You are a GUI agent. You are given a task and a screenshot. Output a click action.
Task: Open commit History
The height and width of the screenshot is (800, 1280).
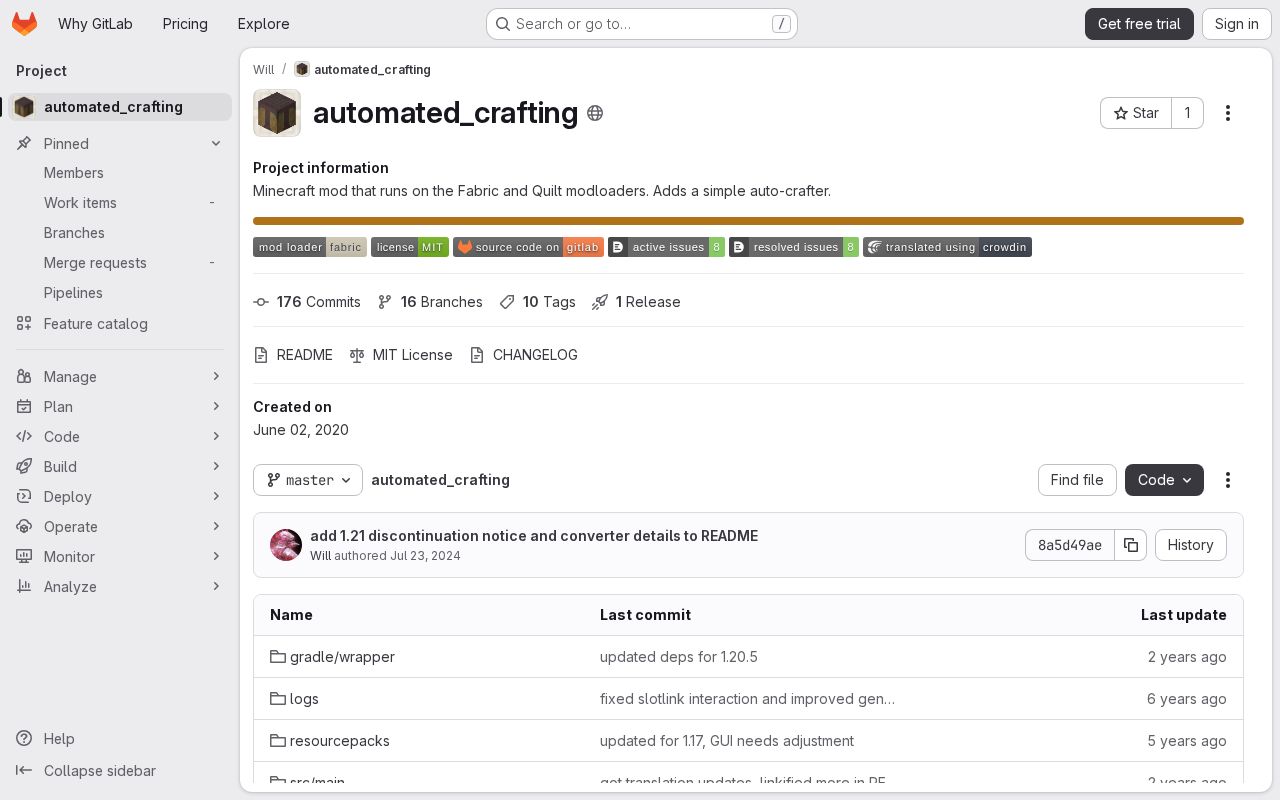1190,545
